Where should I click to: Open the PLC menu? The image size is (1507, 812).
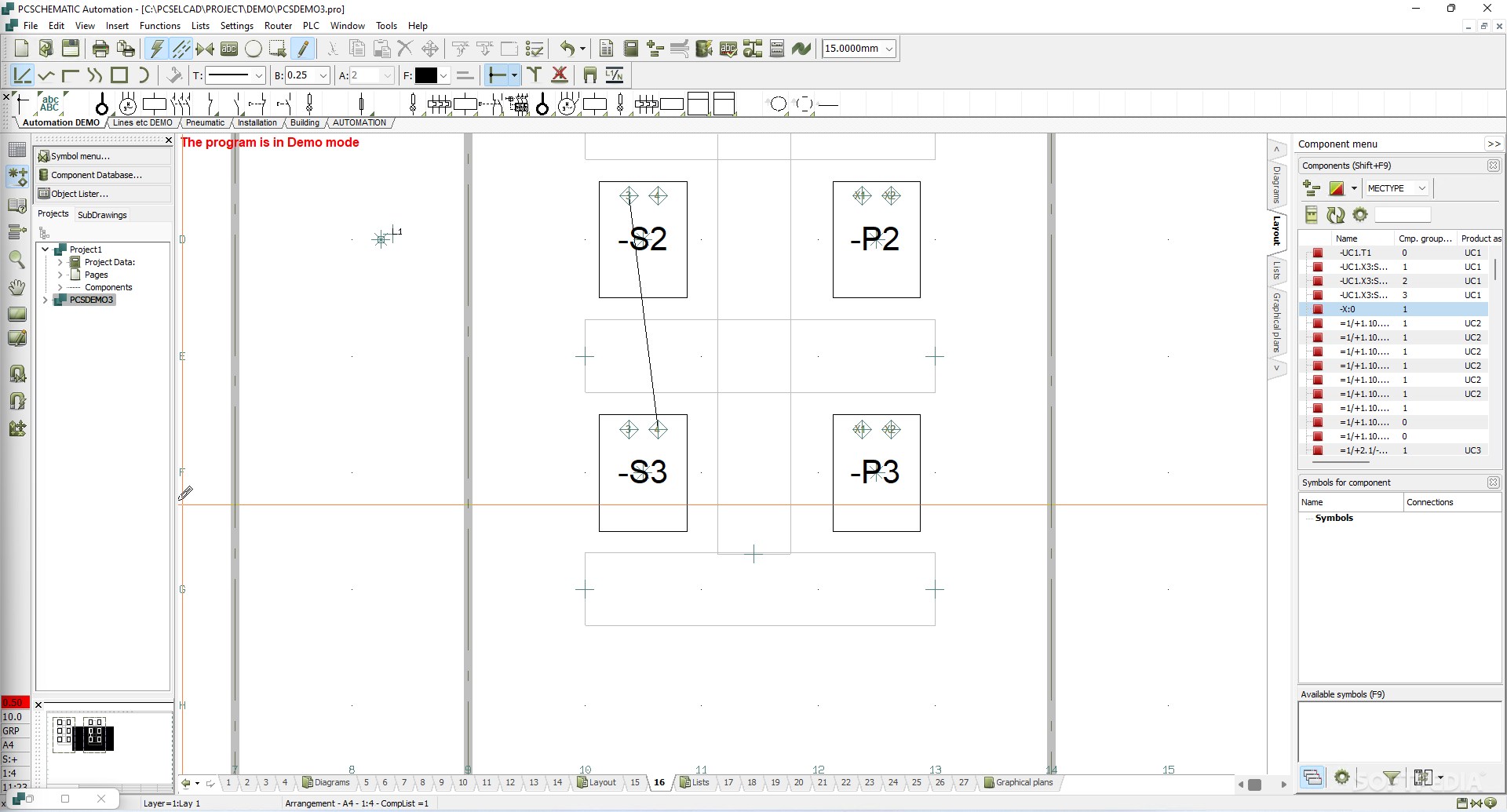311,26
